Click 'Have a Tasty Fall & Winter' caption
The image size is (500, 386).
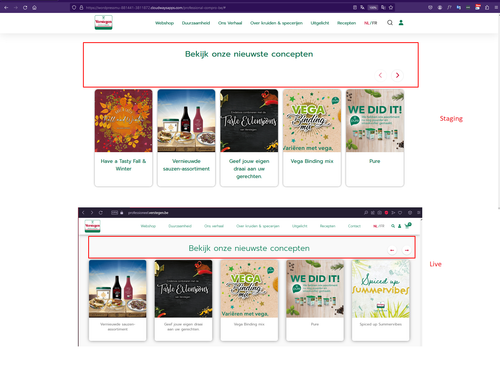(123, 165)
